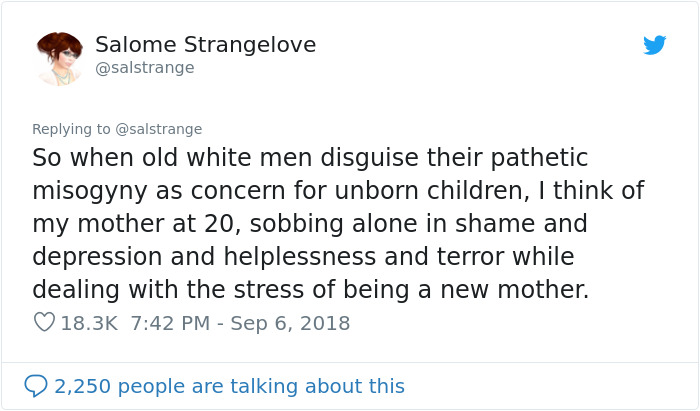The width and height of the screenshot is (700, 411).
Task: Click the word 'Strangelove' in the name
Action: 250,45
